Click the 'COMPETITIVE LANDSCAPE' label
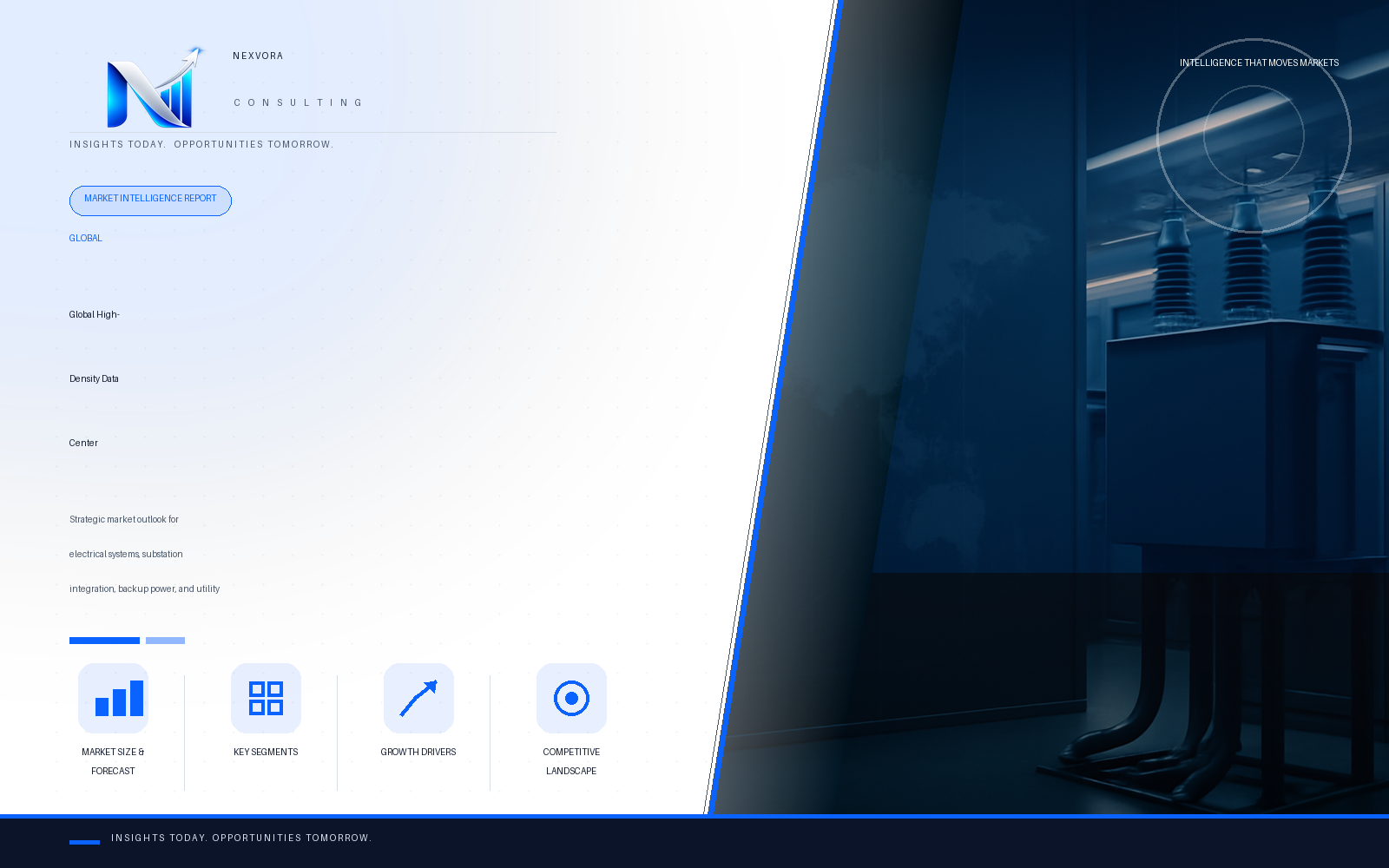 pos(571,761)
